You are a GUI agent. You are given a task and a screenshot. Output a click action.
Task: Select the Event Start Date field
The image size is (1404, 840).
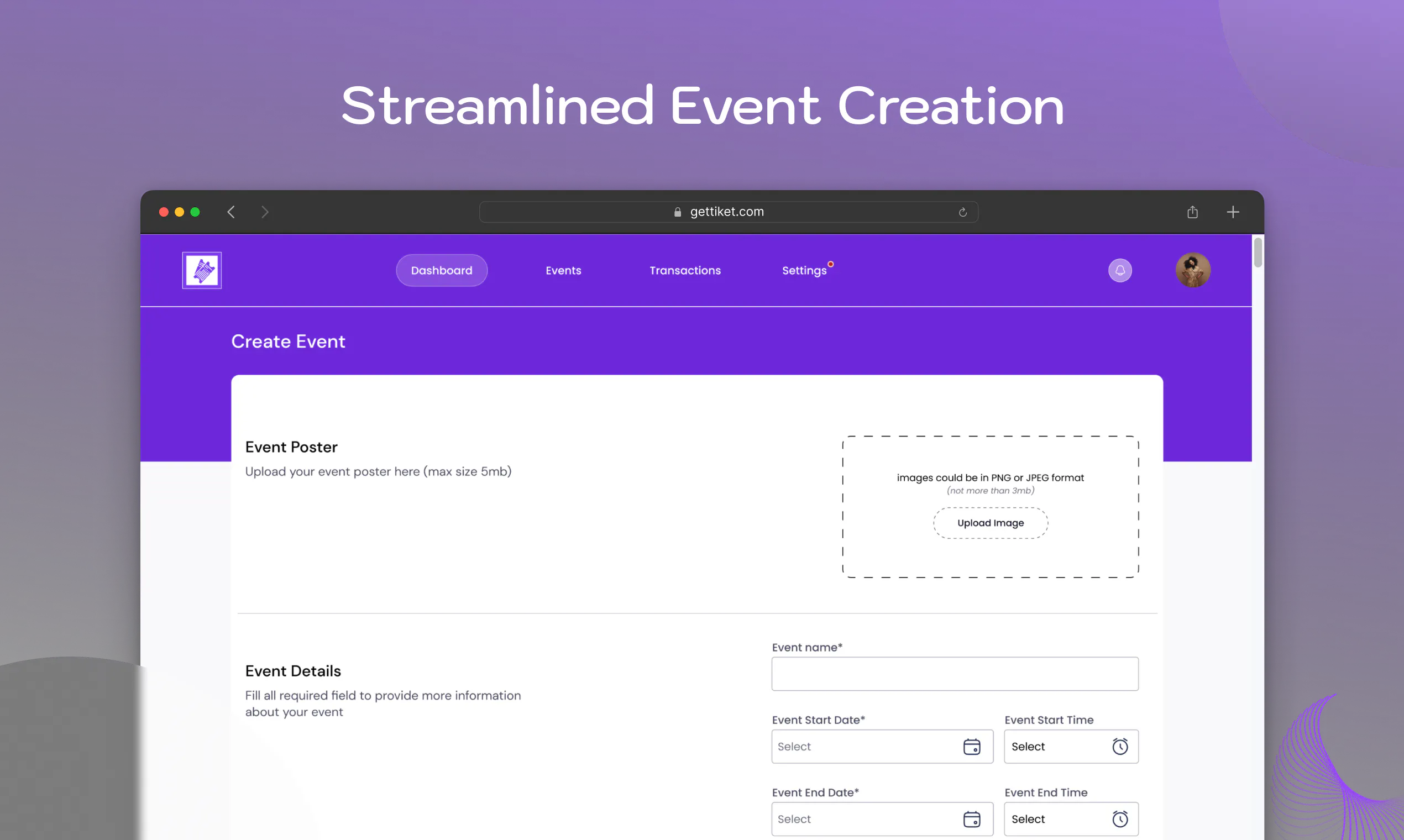point(882,747)
